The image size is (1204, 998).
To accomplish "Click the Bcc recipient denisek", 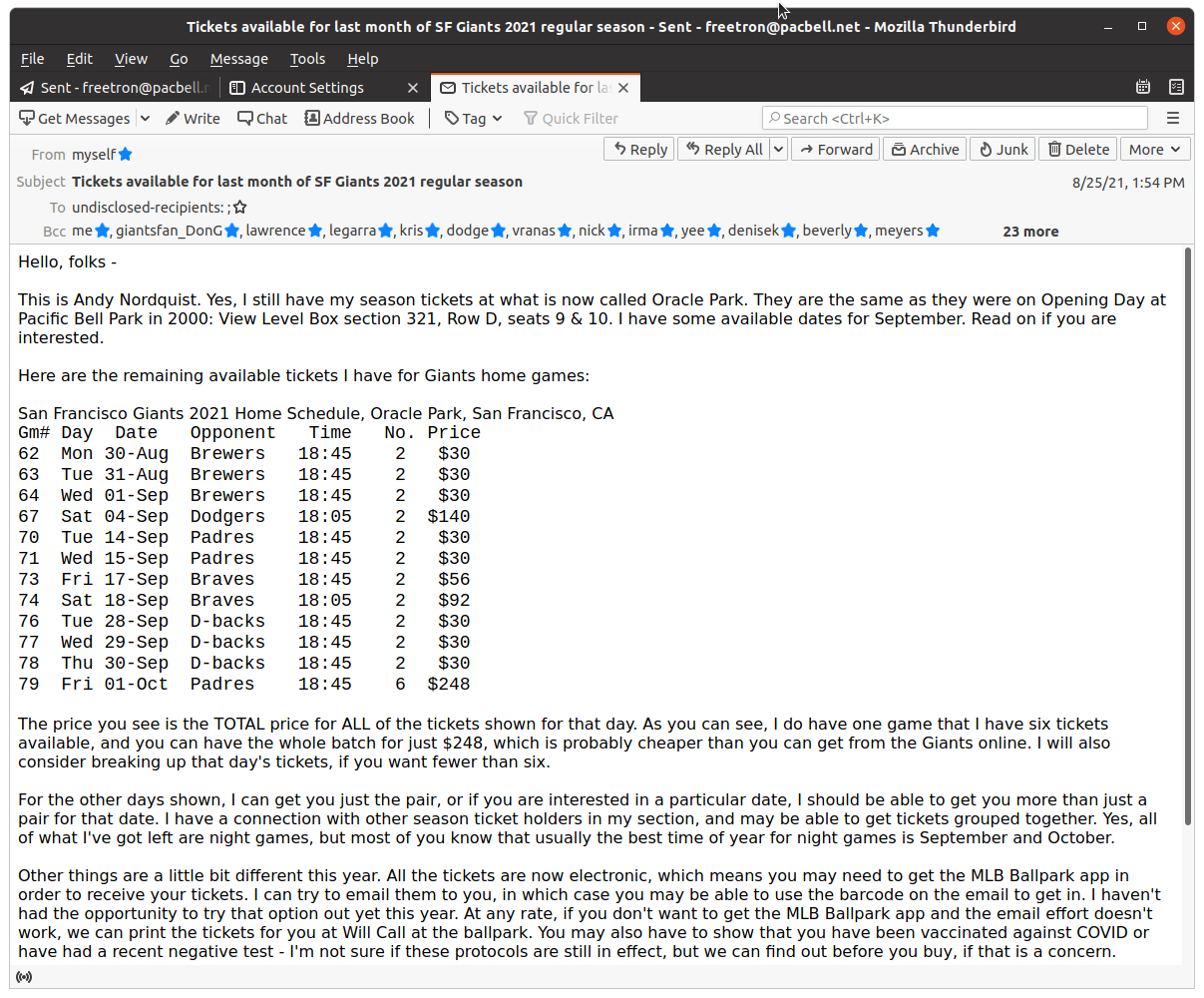I will click(x=753, y=231).
